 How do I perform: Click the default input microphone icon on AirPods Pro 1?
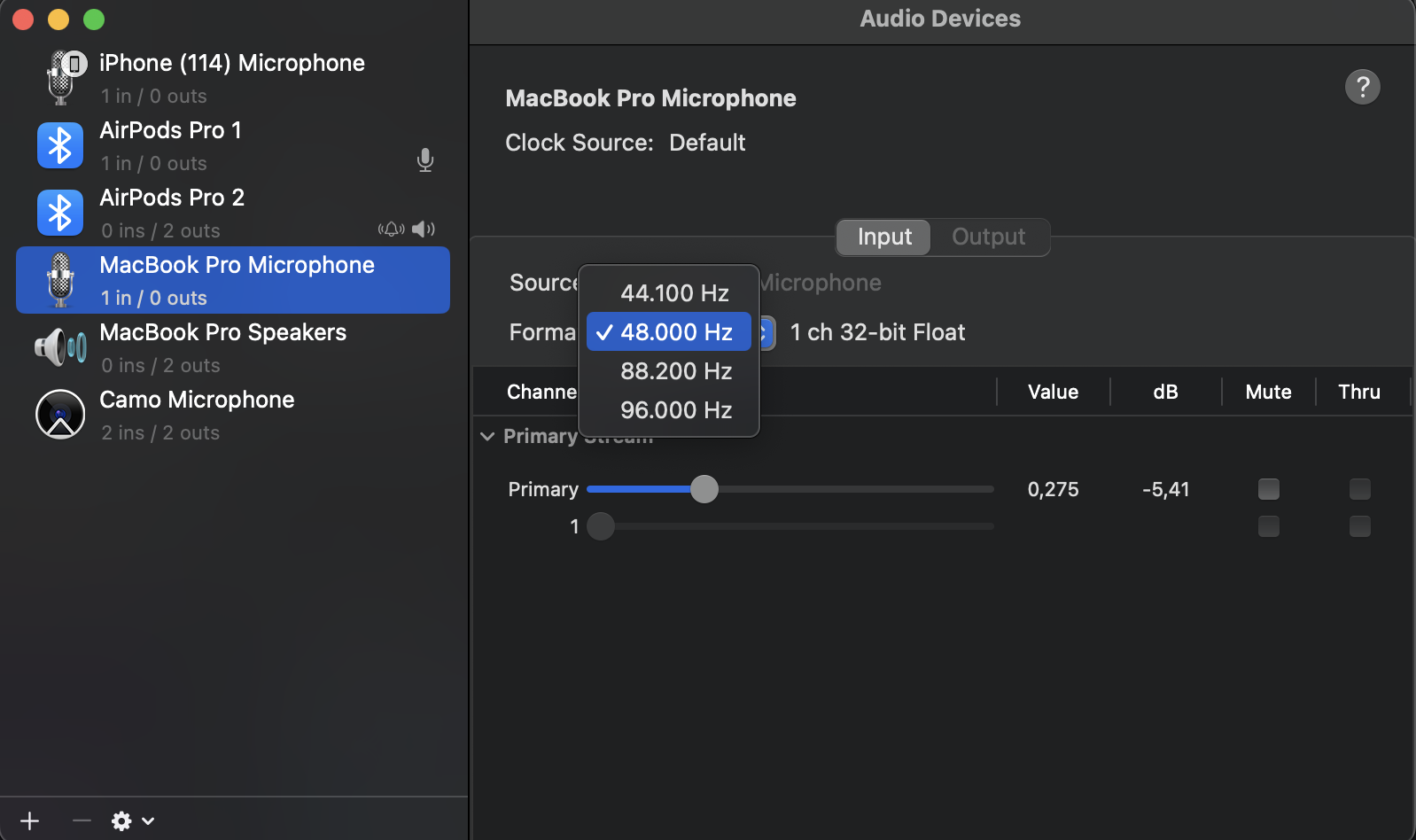(x=425, y=160)
